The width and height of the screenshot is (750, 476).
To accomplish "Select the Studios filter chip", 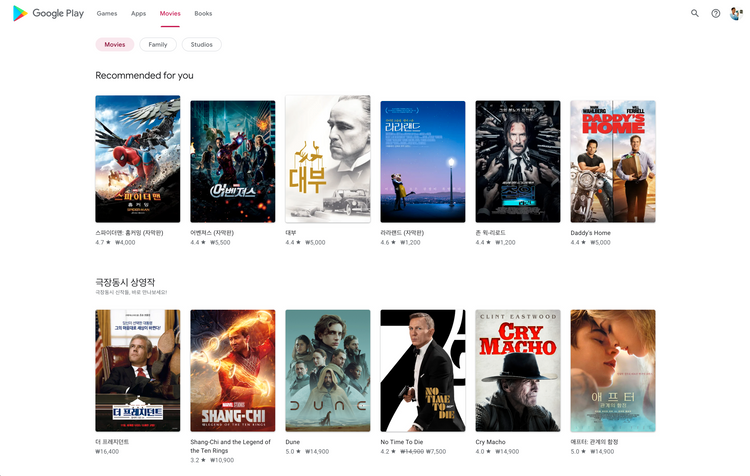I will point(201,44).
